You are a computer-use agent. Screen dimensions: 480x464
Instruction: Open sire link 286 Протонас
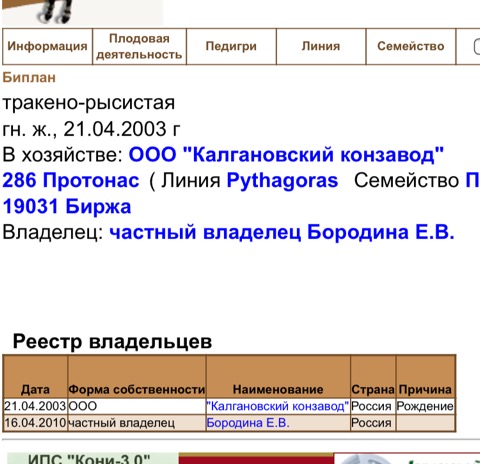pyautogui.click(x=71, y=181)
